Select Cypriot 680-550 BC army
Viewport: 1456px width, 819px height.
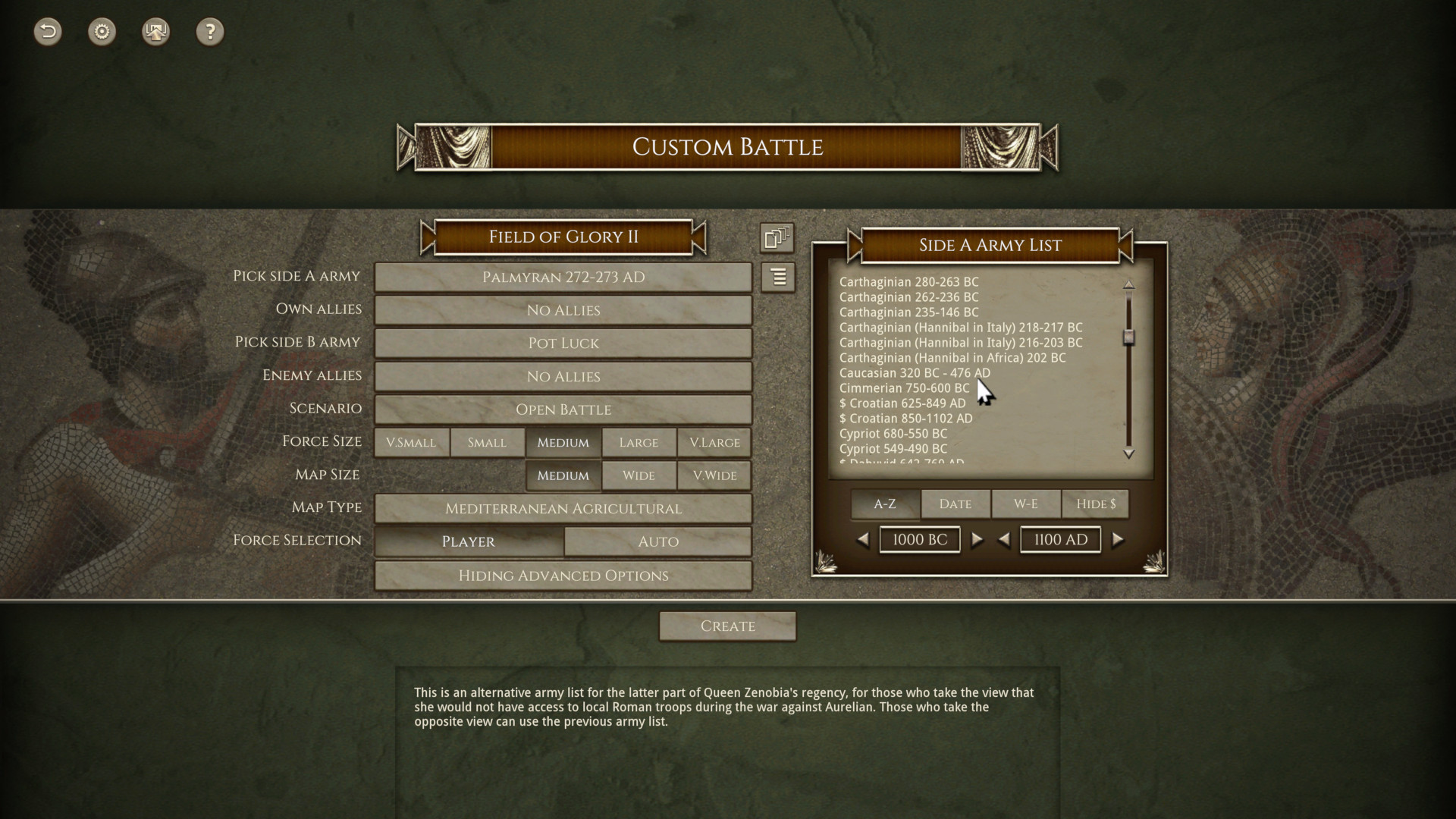pyautogui.click(x=893, y=434)
